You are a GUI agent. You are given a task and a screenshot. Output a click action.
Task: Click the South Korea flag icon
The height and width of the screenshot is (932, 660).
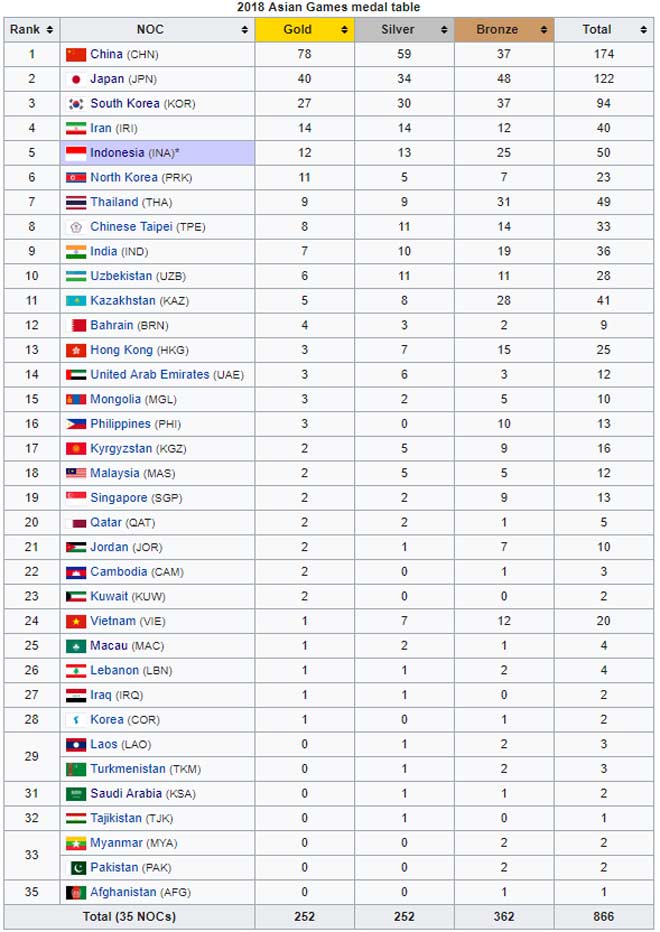click(x=76, y=104)
